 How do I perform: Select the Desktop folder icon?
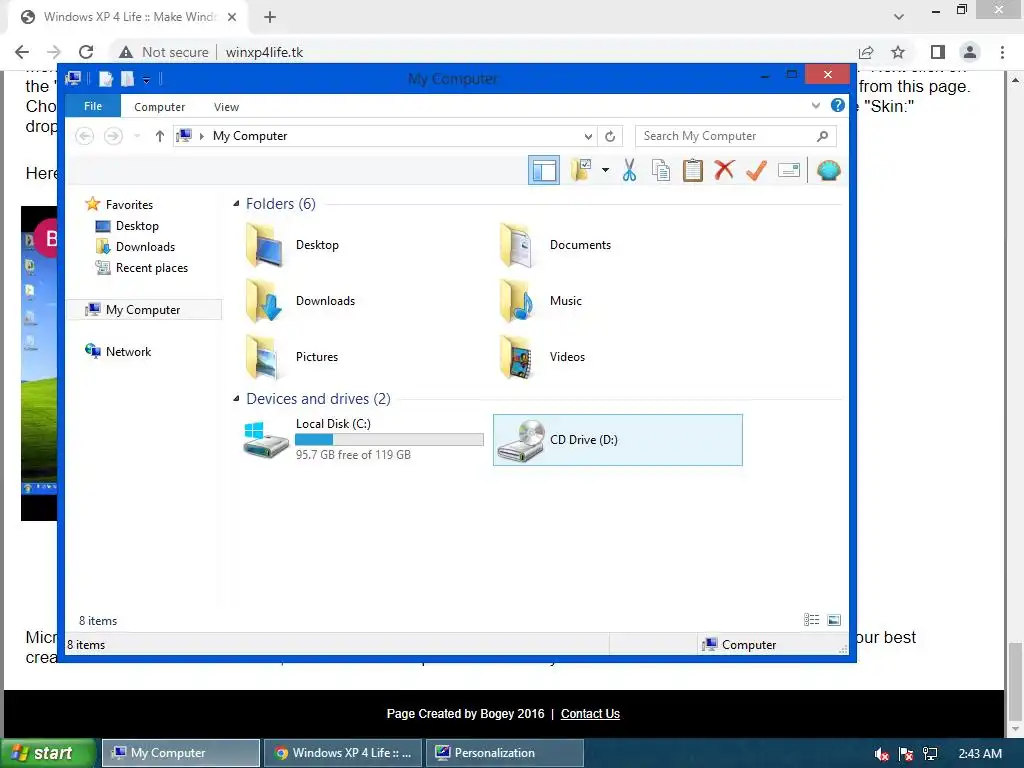click(x=264, y=245)
